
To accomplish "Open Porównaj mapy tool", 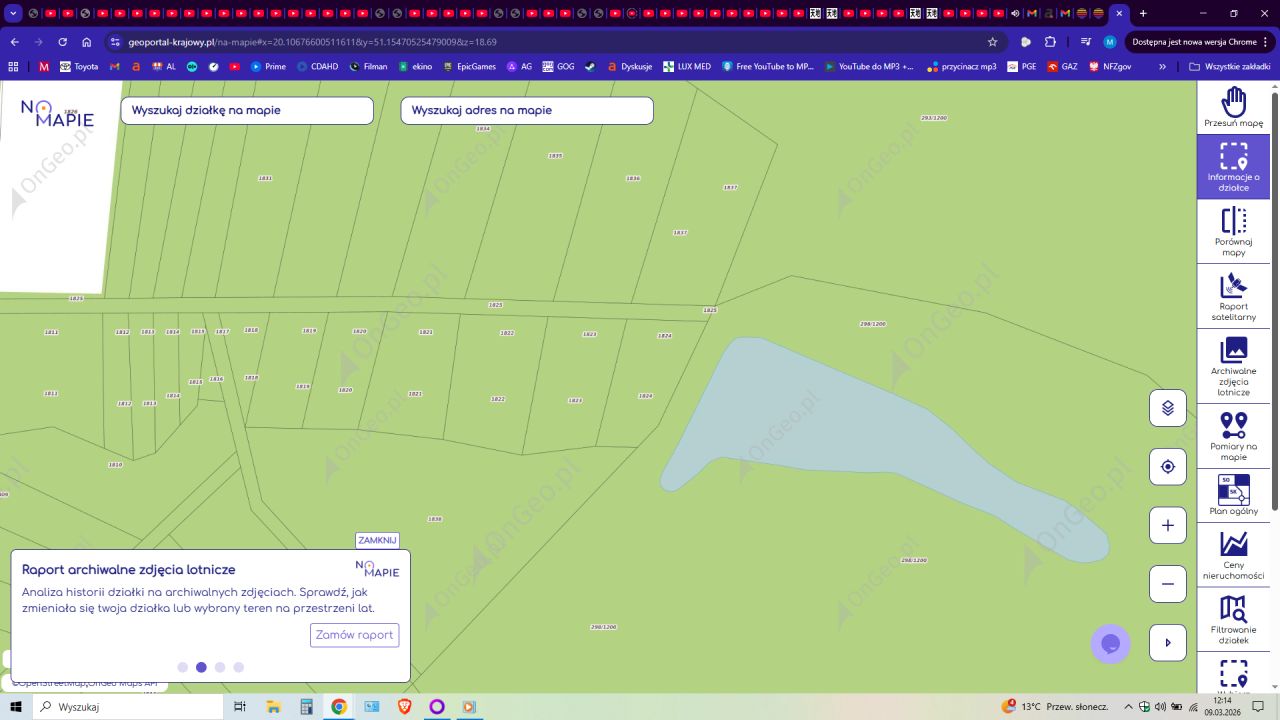I will [x=1233, y=231].
